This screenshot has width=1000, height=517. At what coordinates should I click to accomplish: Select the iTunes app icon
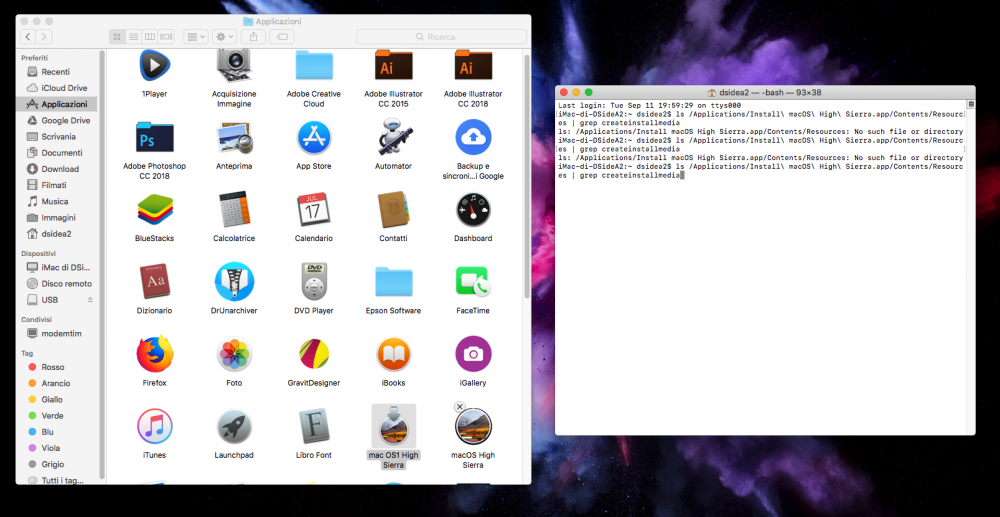(154, 426)
